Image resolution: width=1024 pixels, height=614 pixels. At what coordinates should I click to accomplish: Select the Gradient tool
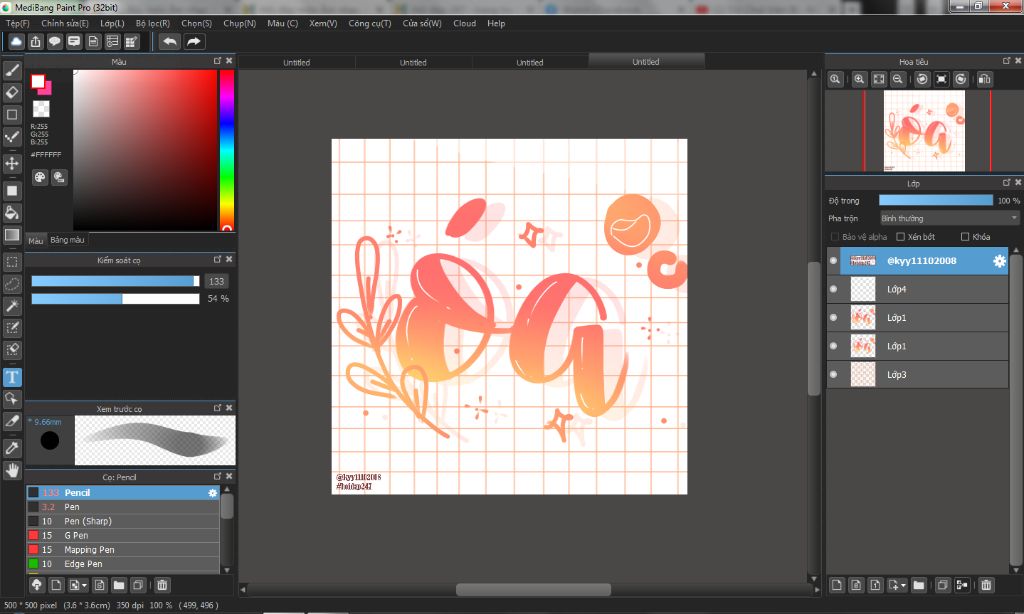click(x=12, y=234)
